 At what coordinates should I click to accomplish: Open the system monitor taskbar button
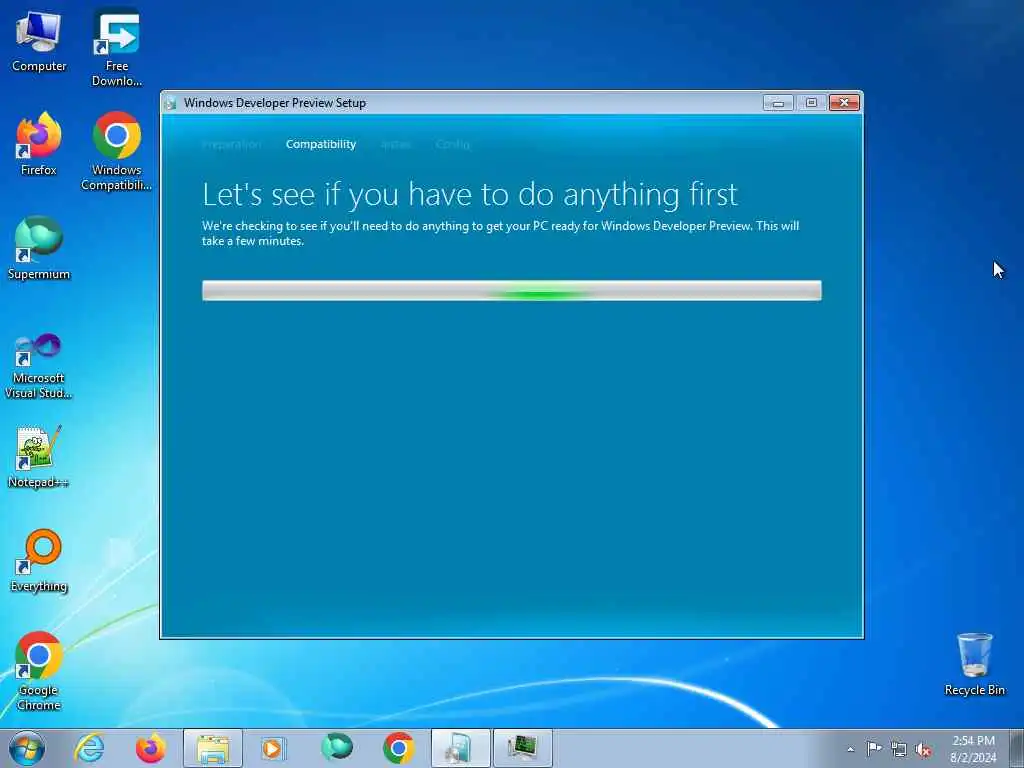click(x=522, y=748)
